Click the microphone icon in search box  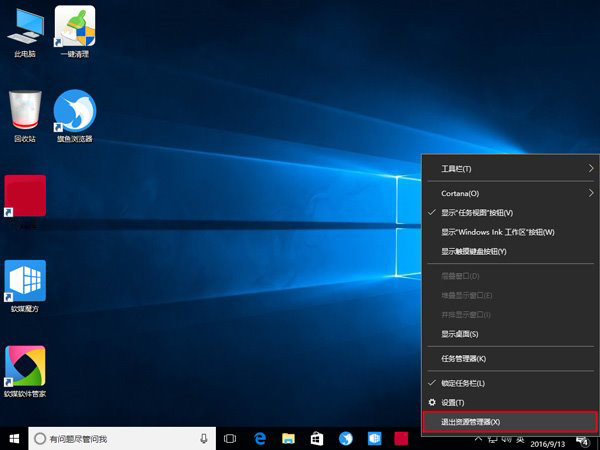204,439
